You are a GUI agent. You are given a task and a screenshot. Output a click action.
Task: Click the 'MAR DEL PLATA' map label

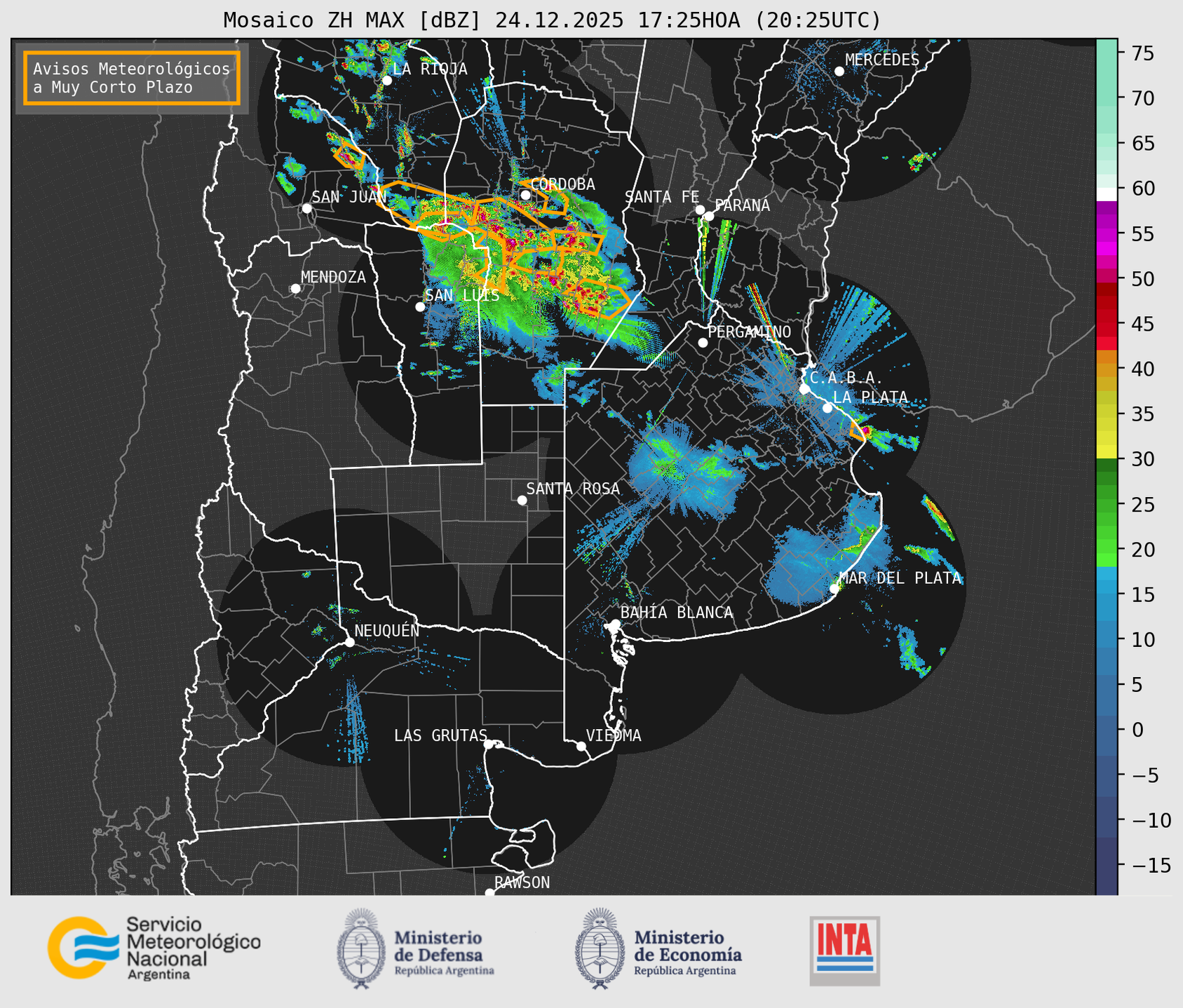click(x=900, y=578)
